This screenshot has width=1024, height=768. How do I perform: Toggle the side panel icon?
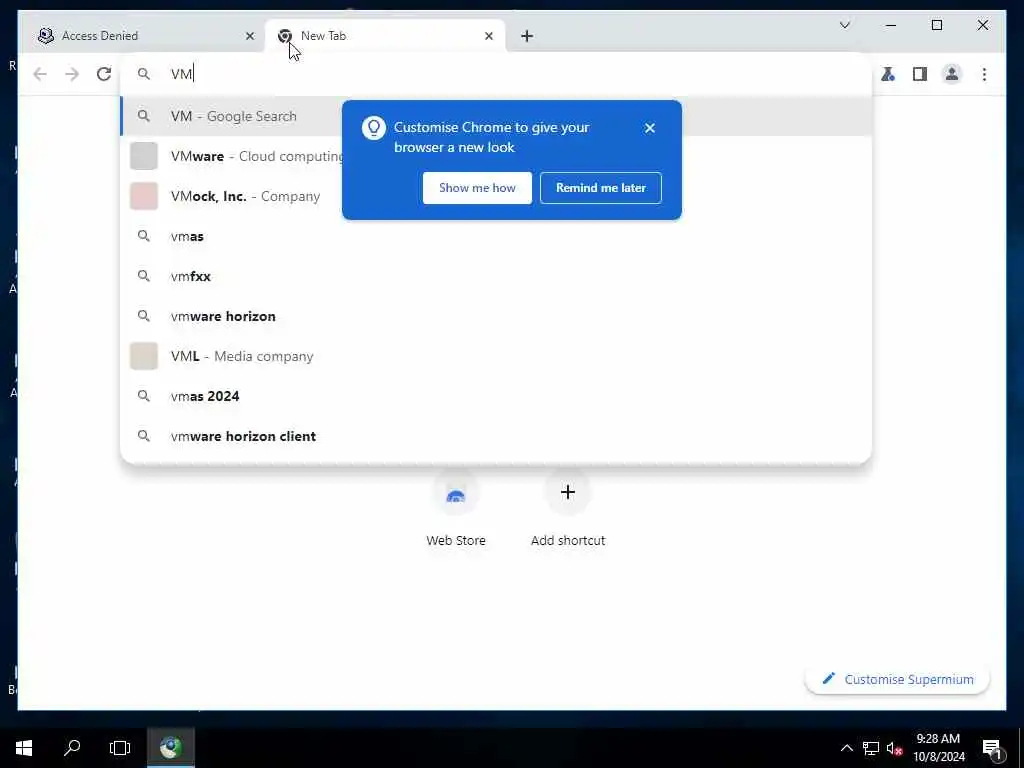click(x=920, y=74)
